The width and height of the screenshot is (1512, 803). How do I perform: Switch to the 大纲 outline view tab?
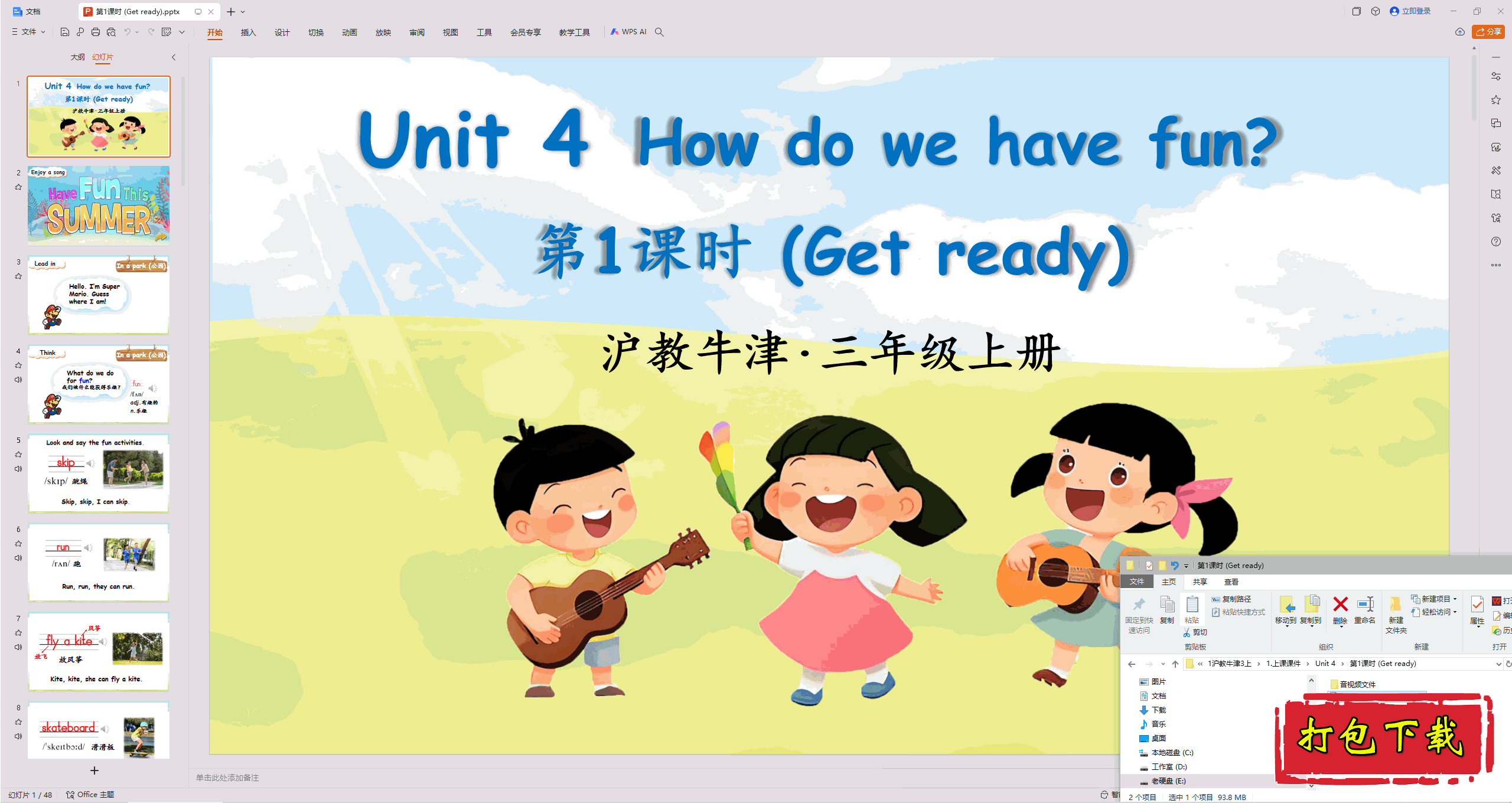point(77,57)
